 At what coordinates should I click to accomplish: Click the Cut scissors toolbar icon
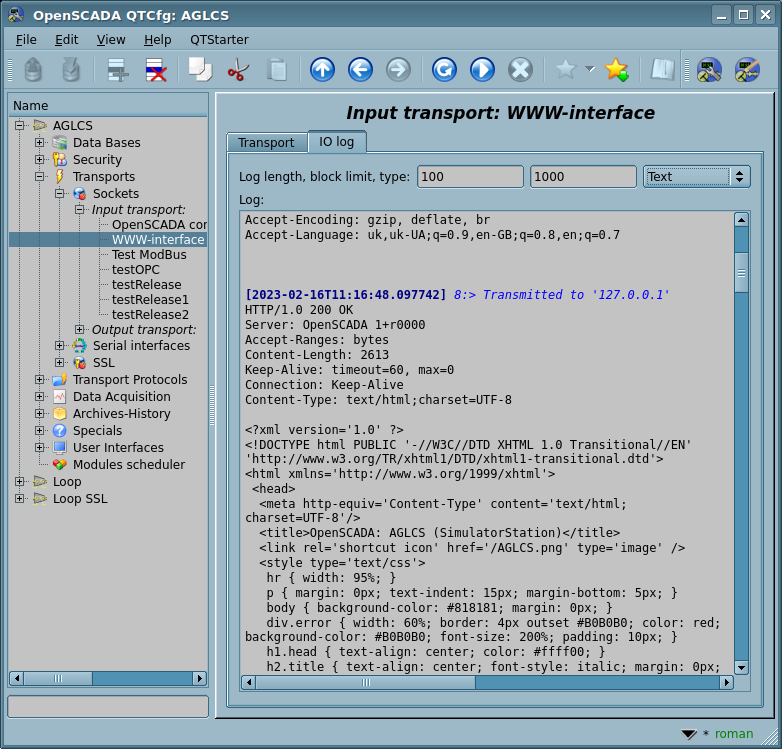coord(238,70)
